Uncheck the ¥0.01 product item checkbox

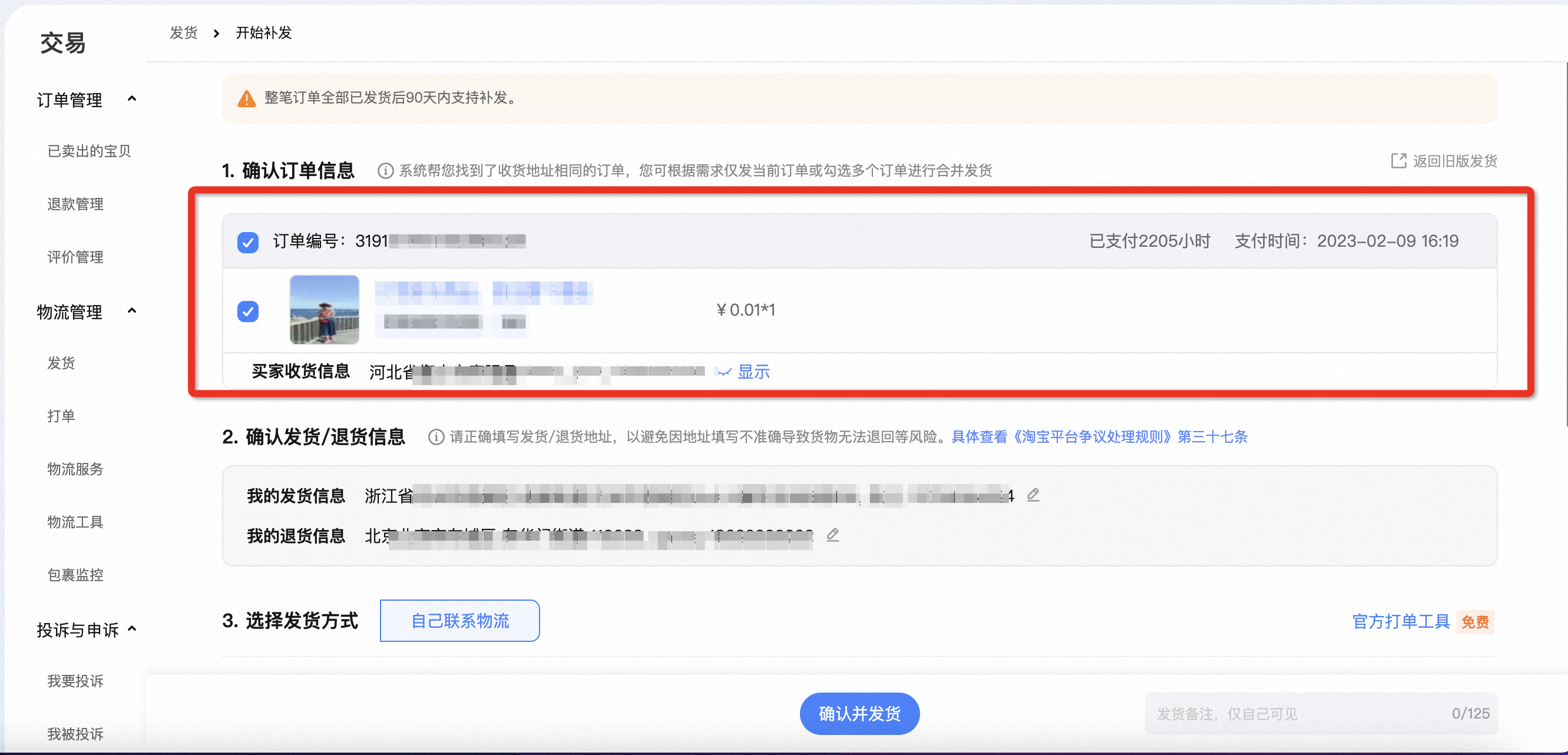248,312
